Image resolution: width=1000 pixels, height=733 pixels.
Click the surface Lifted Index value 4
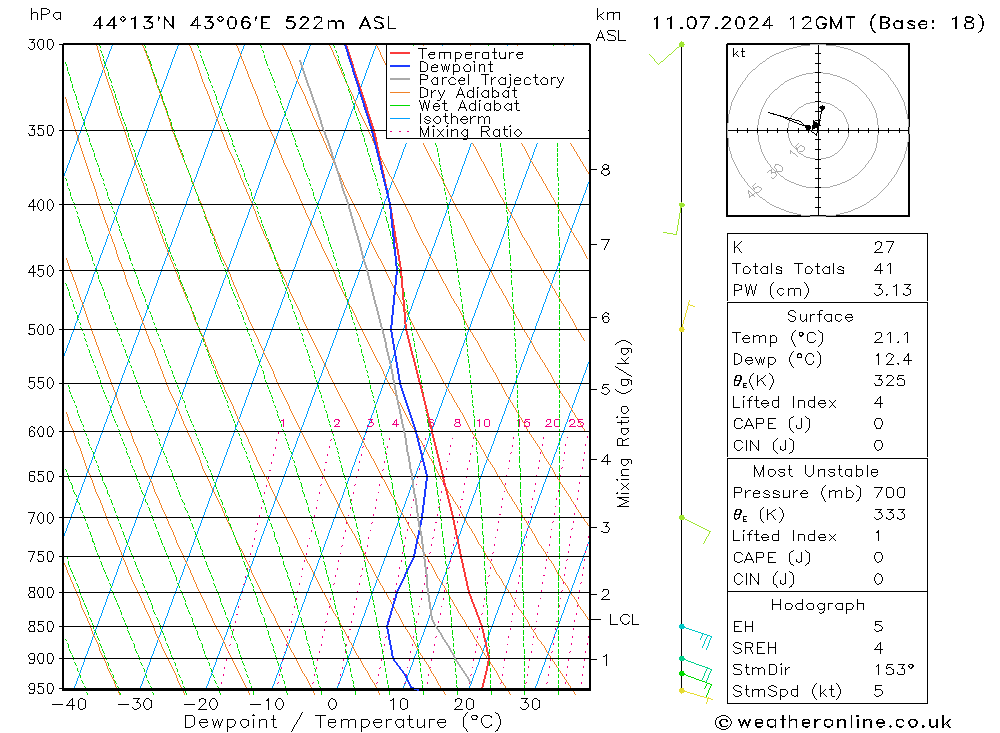pos(878,403)
